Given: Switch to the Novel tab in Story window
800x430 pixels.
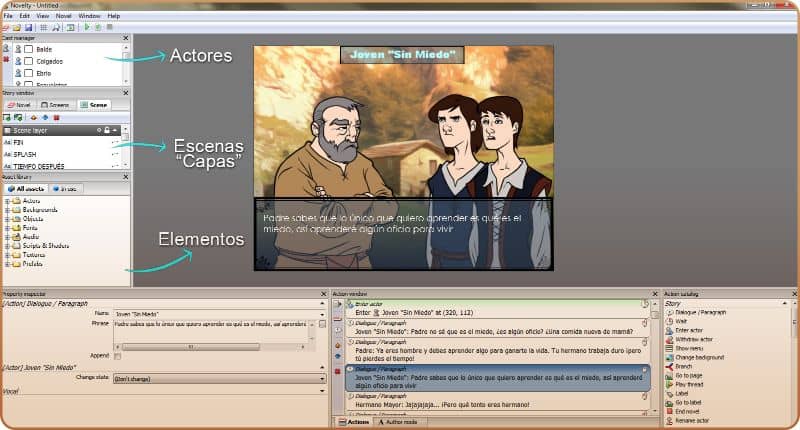Looking at the screenshot, I should click(19, 105).
